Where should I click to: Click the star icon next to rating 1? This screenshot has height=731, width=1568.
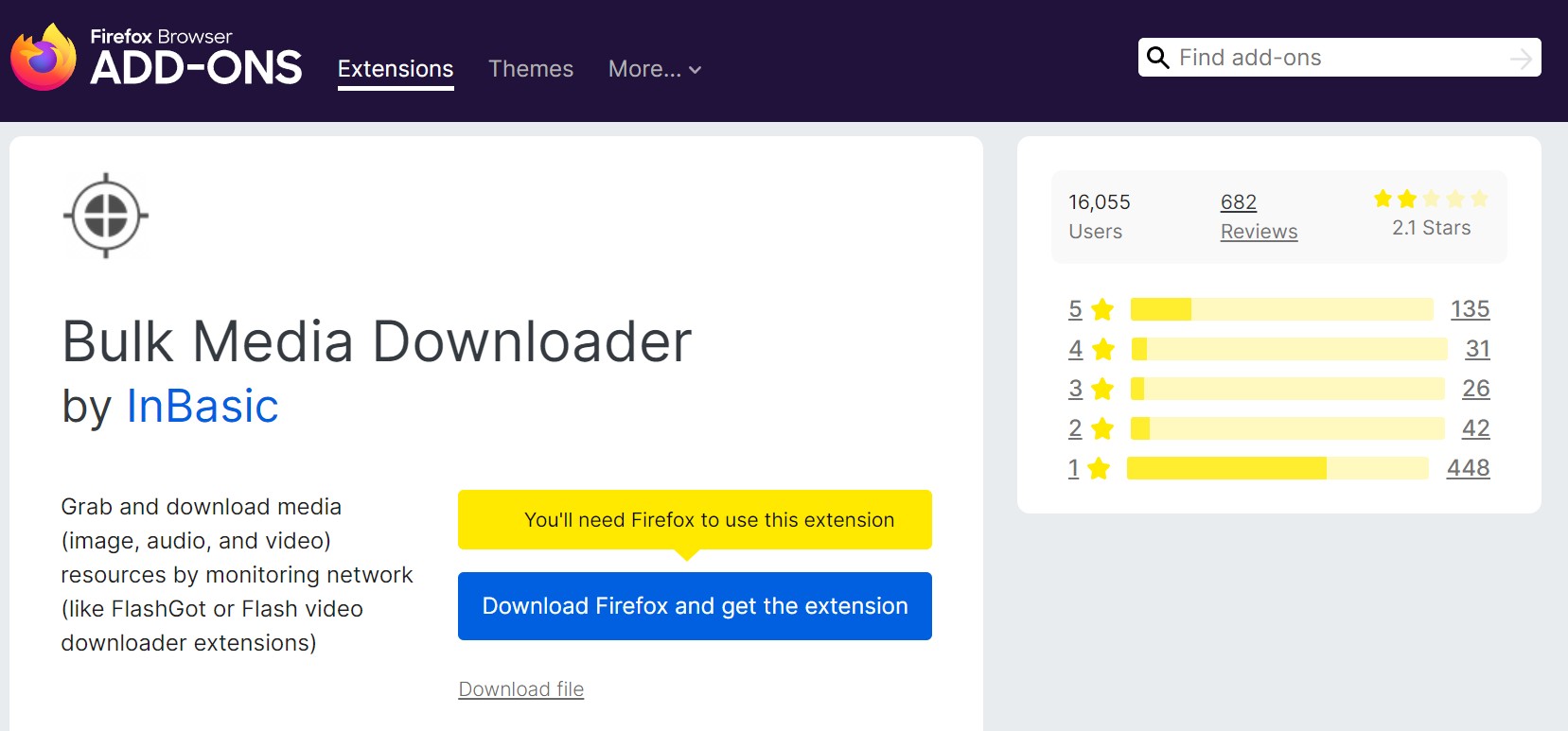point(1099,468)
